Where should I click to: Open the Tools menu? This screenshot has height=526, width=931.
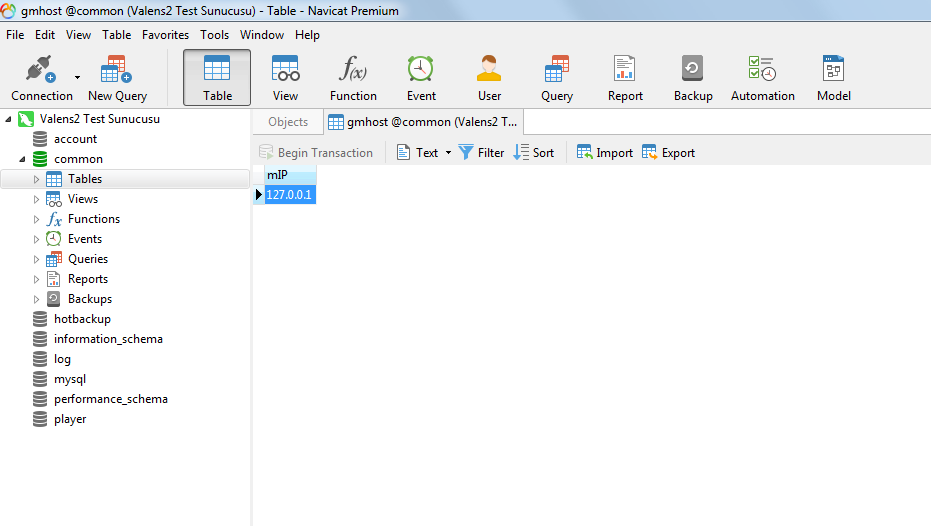pos(214,35)
